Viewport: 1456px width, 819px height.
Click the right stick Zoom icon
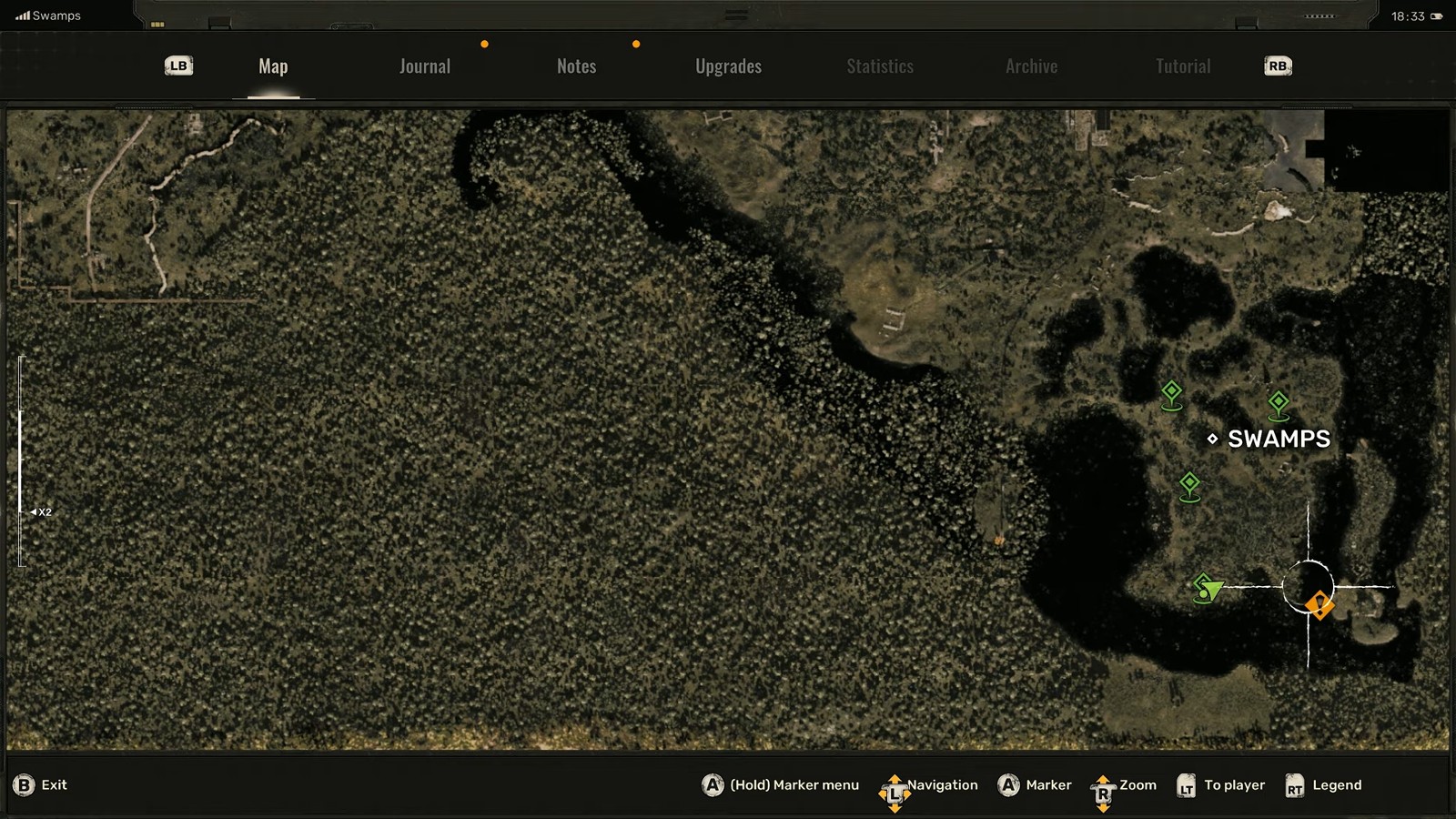pos(1103,794)
